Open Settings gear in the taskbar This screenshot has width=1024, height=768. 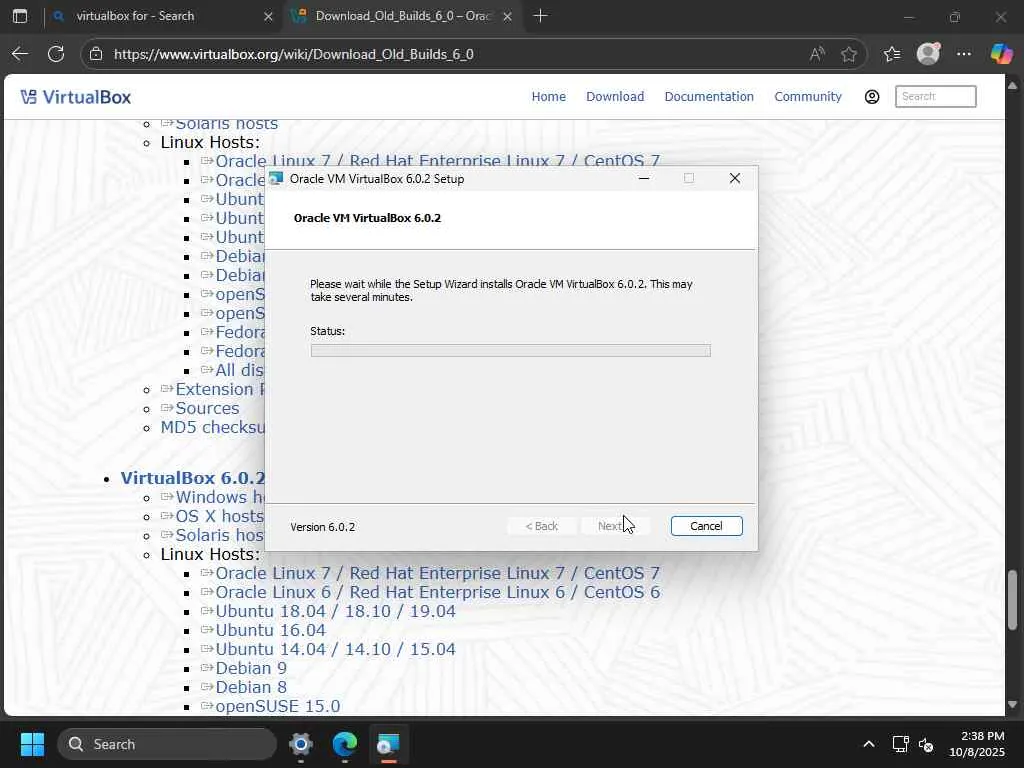pos(300,744)
